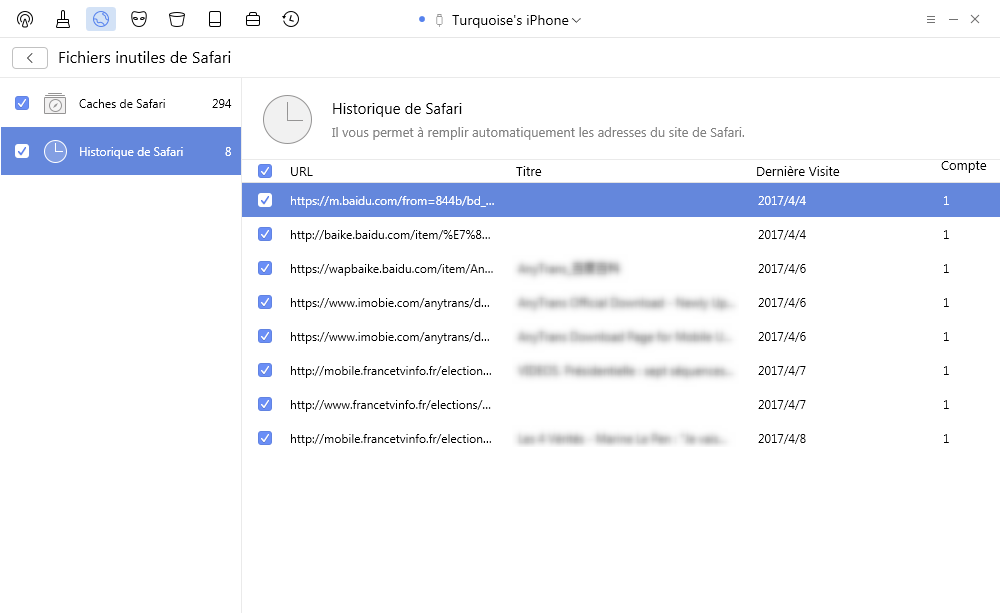Uncheck the first imobie.com row checkbox
The width and height of the screenshot is (1000, 613).
pyautogui.click(x=265, y=302)
